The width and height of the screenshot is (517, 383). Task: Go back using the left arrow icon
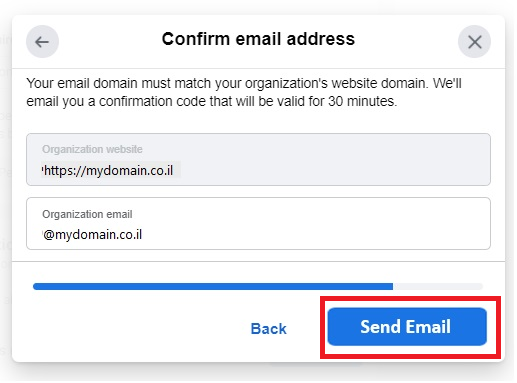[x=42, y=42]
